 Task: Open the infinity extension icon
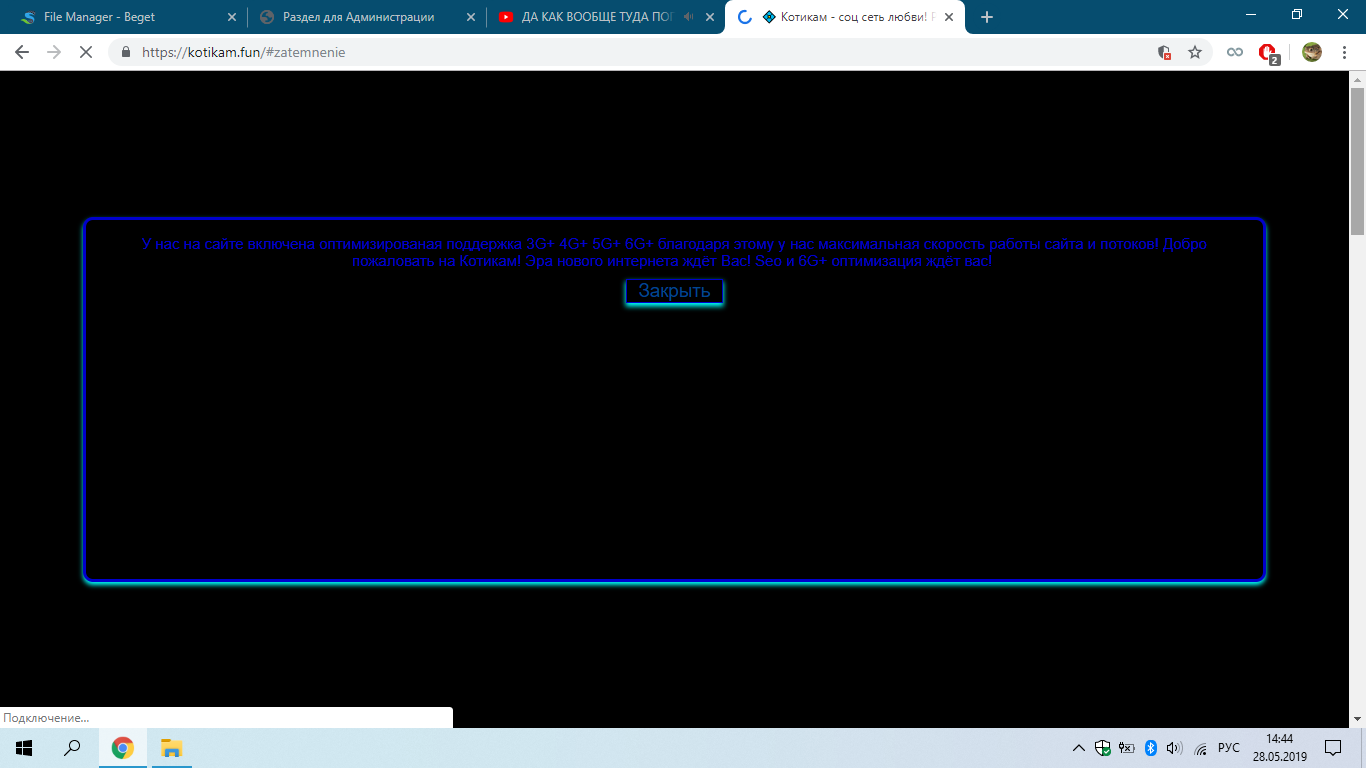1235,52
